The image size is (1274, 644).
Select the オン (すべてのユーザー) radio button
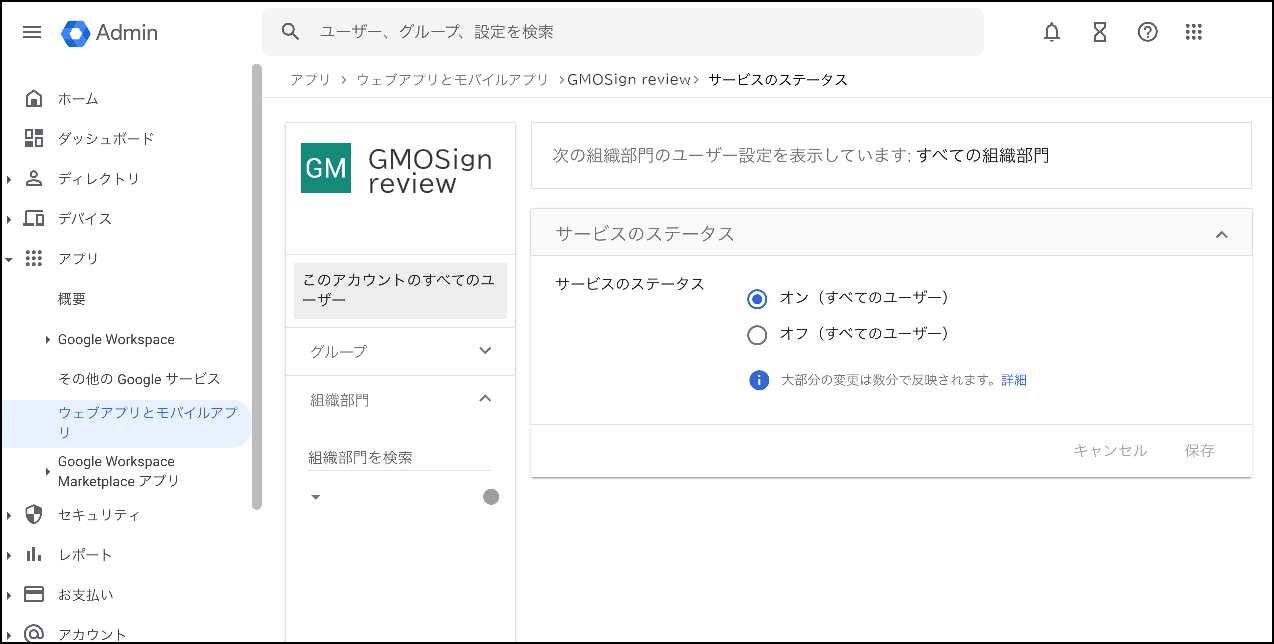(757, 298)
